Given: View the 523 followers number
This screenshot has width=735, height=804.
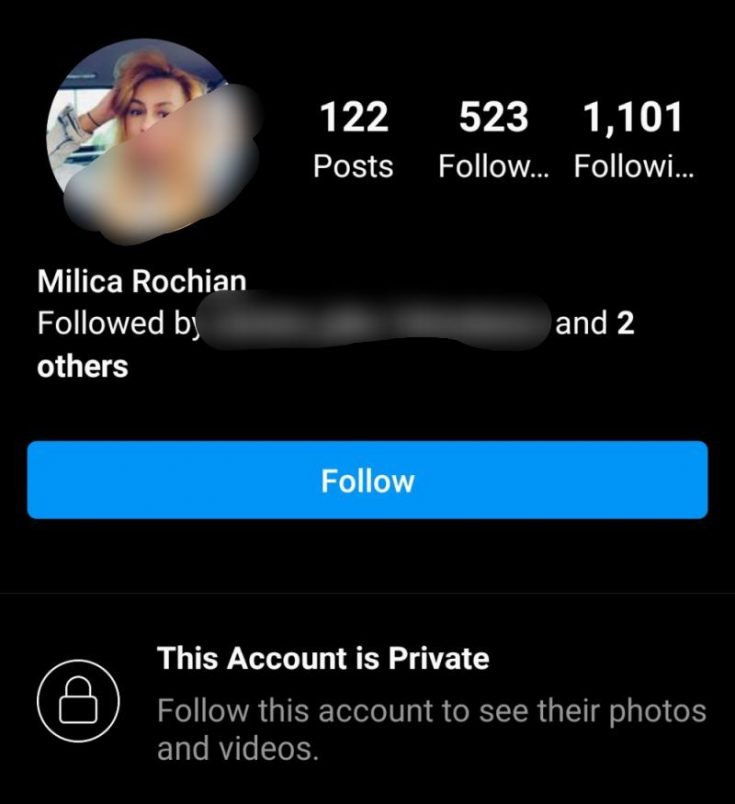Looking at the screenshot, I should [493, 118].
